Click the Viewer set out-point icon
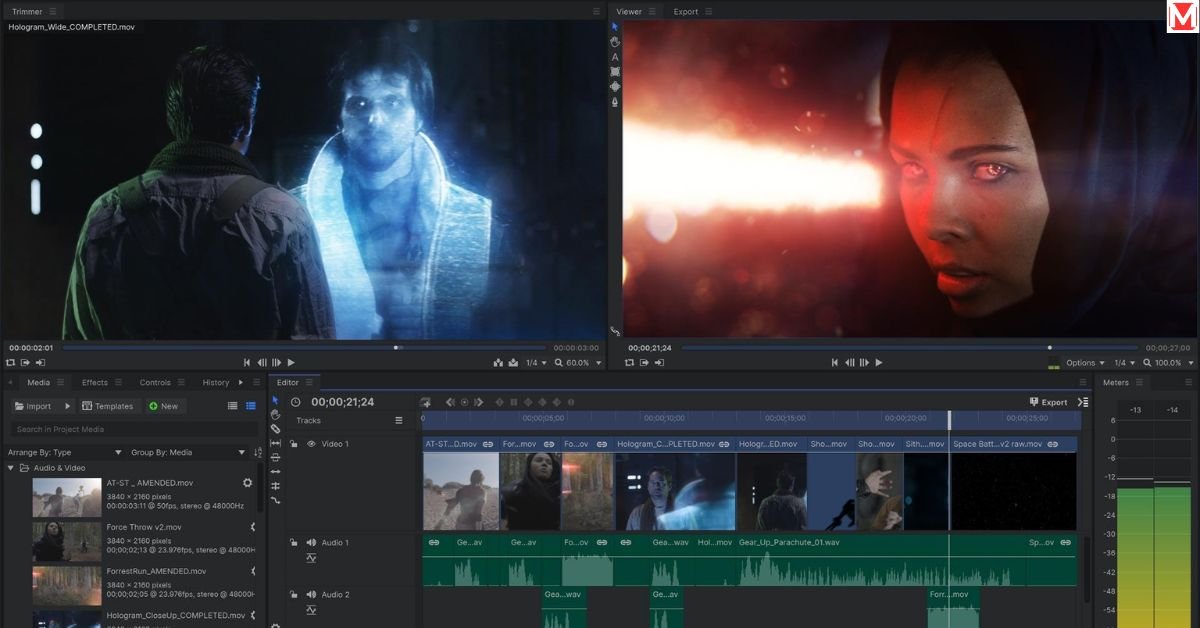The image size is (1200, 628). click(660, 362)
